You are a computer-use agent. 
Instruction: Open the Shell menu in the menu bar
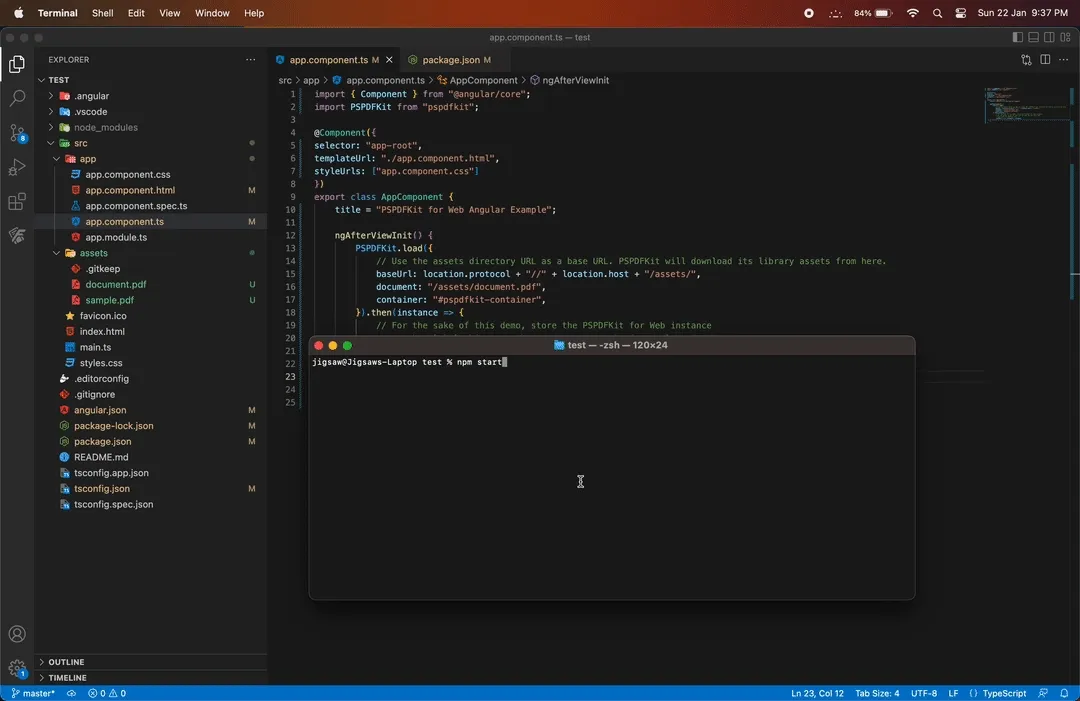coord(102,13)
